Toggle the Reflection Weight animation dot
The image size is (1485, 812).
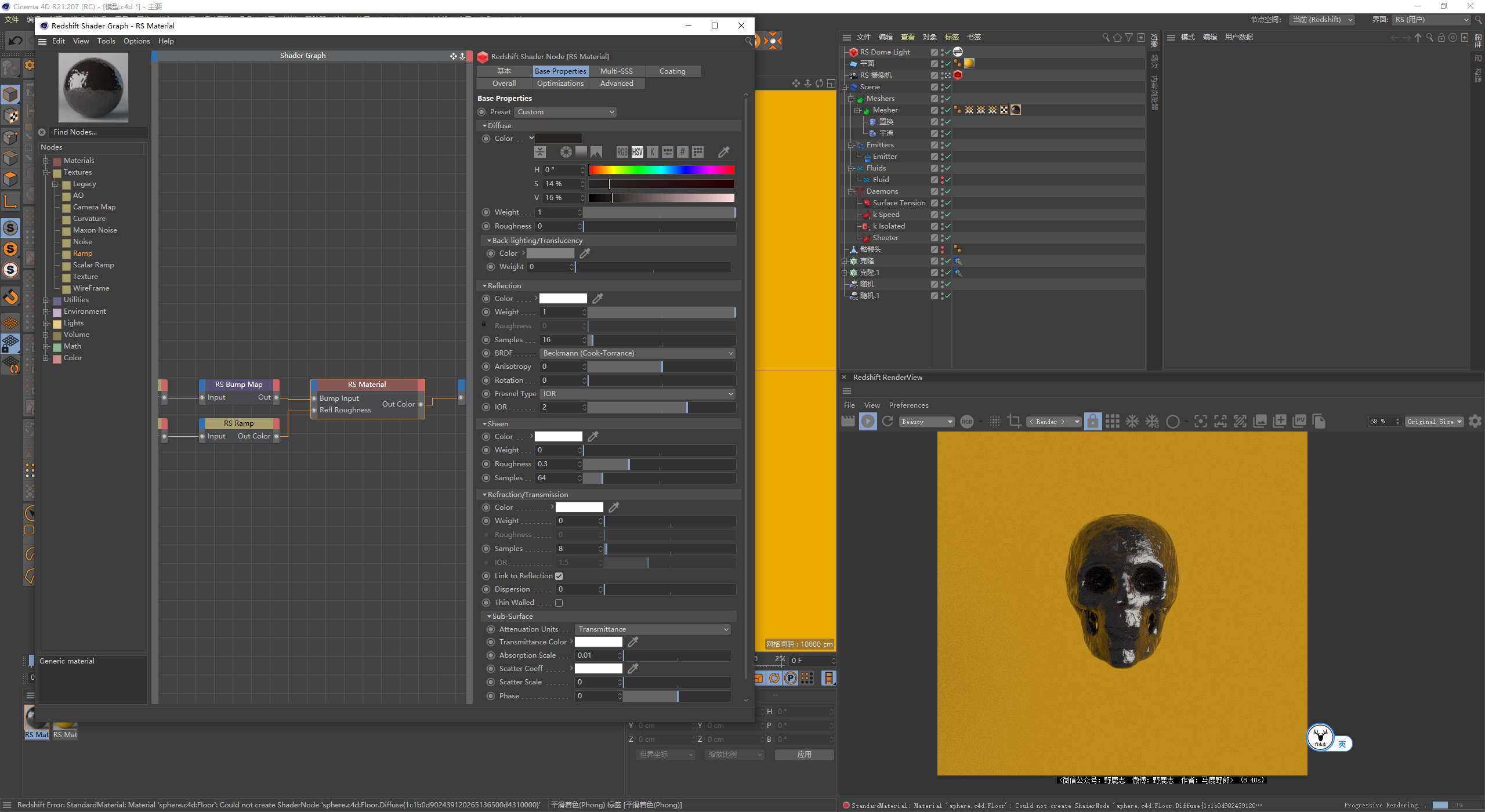[x=486, y=312]
